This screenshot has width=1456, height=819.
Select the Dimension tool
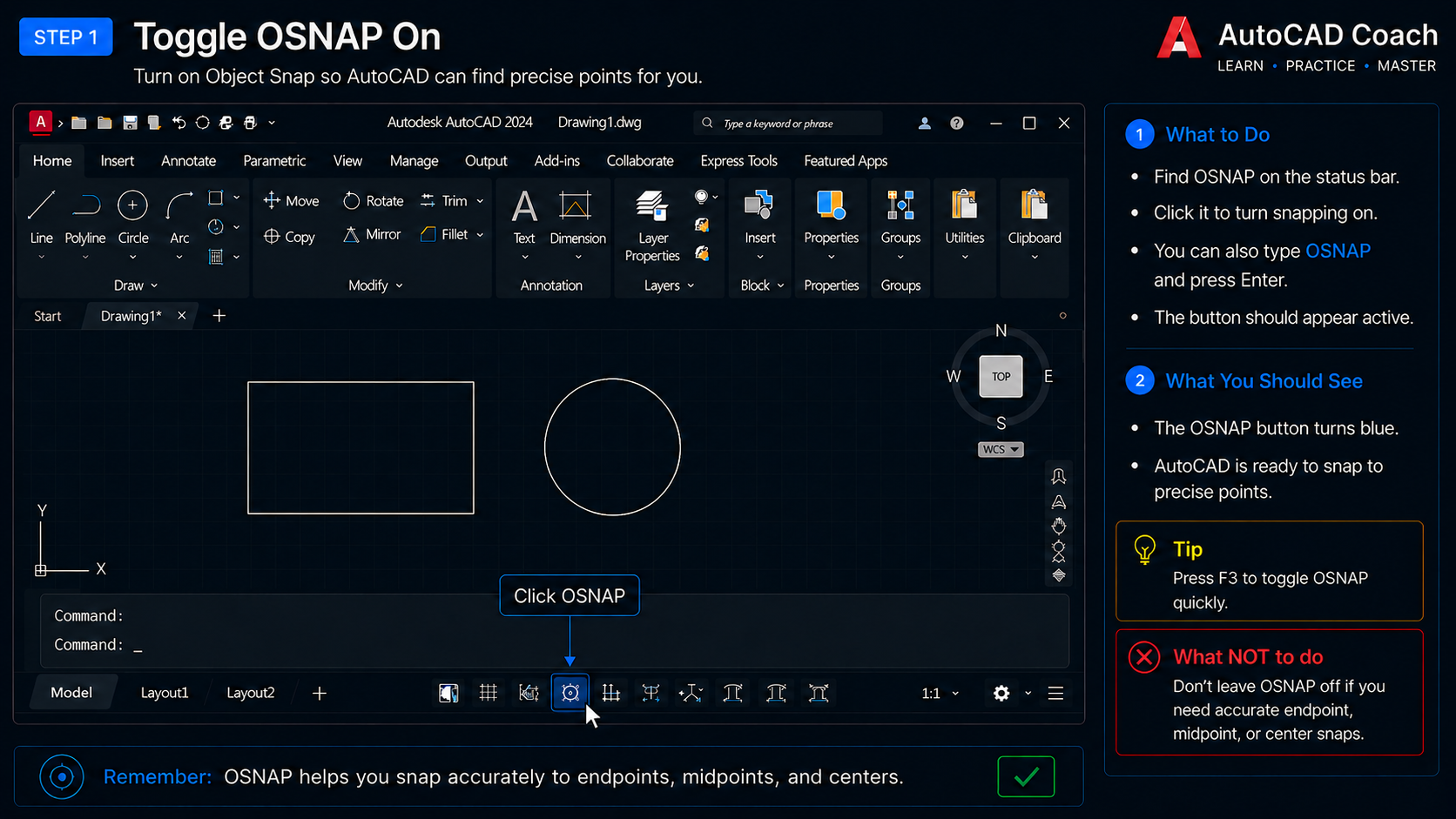577,218
